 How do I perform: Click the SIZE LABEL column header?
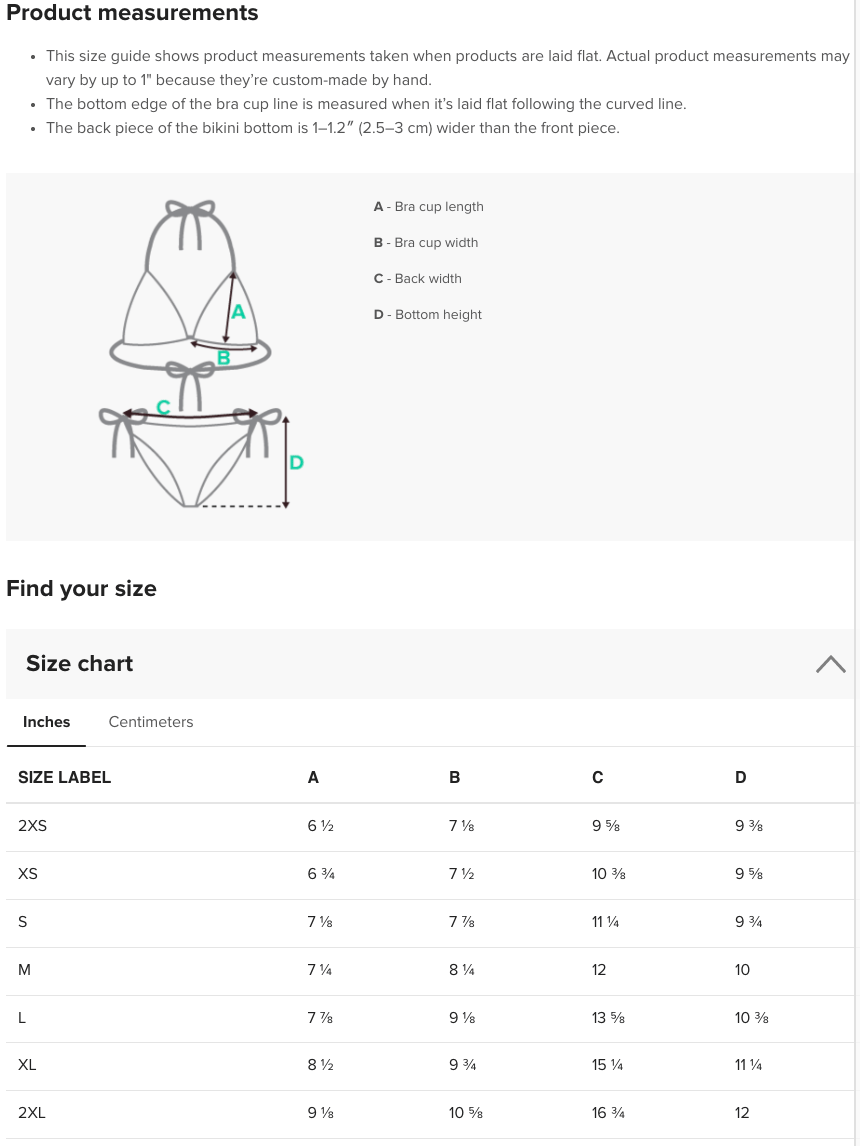click(x=64, y=778)
